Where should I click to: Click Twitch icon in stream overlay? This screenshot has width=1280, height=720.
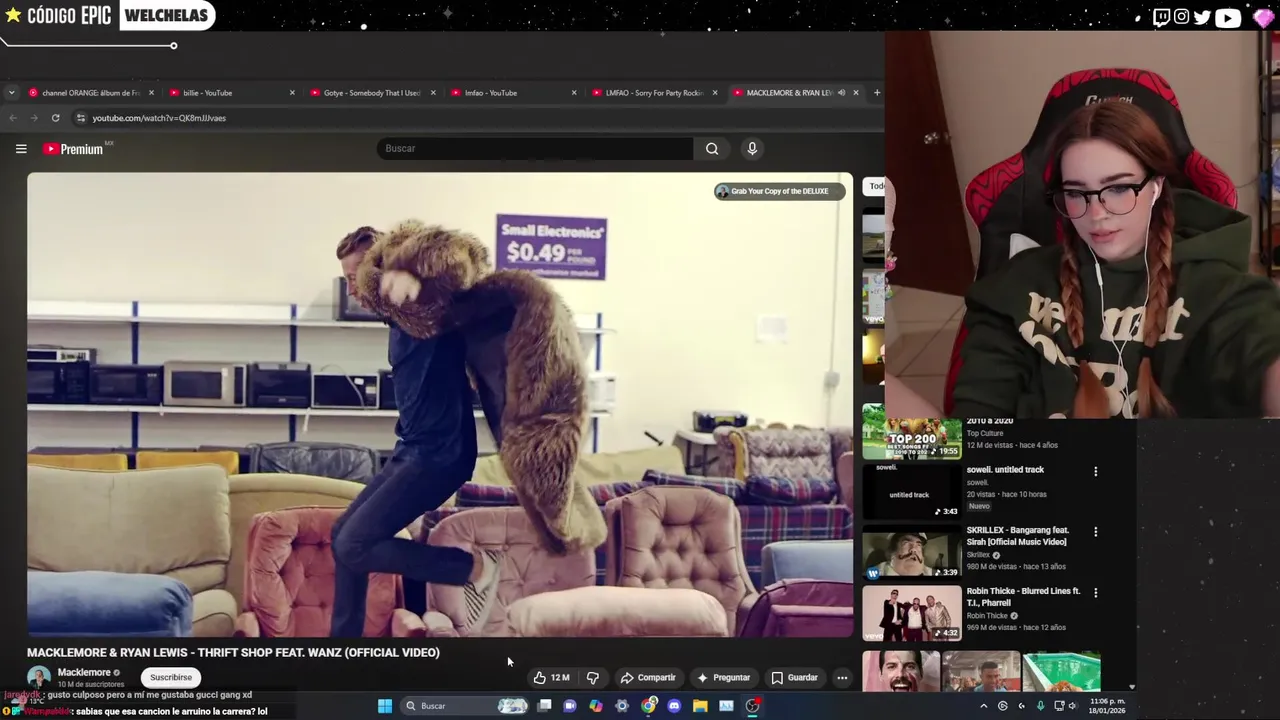(x=1161, y=16)
